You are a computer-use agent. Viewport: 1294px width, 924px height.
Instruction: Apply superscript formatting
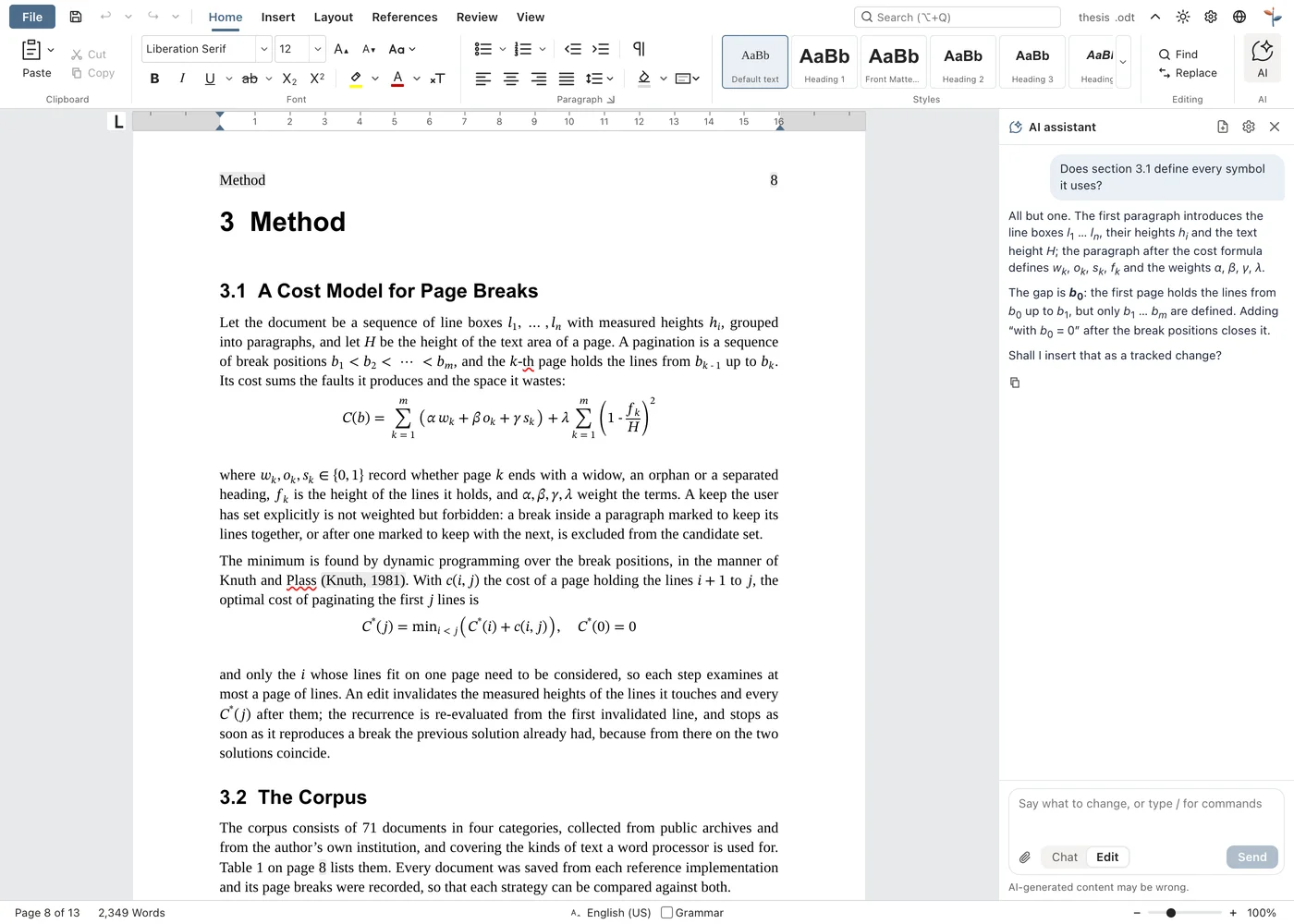point(317,79)
